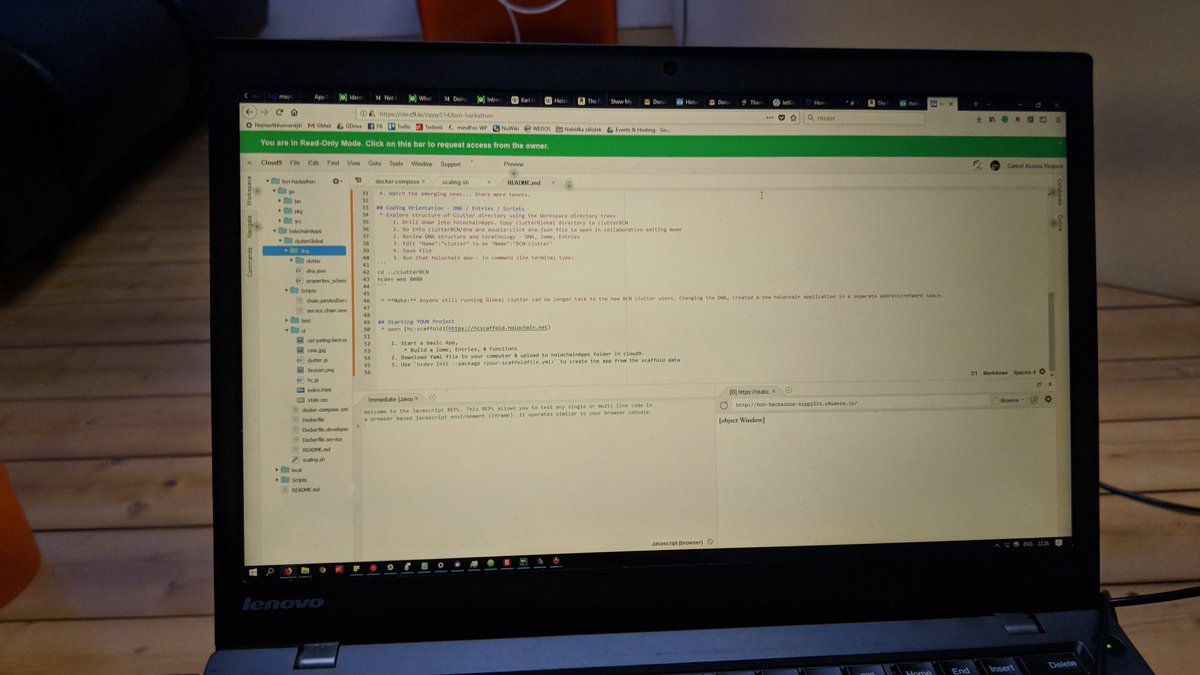
Task: Open the Markdown syntax selector
Action: [995, 372]
